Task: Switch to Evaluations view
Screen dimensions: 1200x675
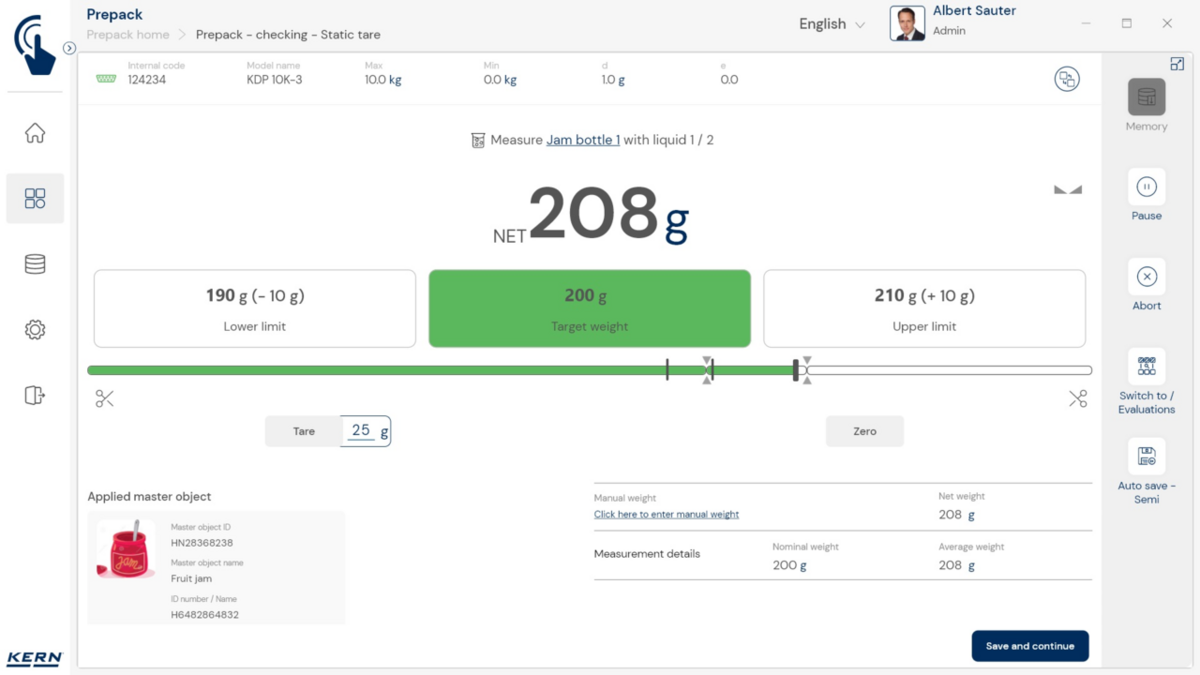Action: pos(1146,367)
